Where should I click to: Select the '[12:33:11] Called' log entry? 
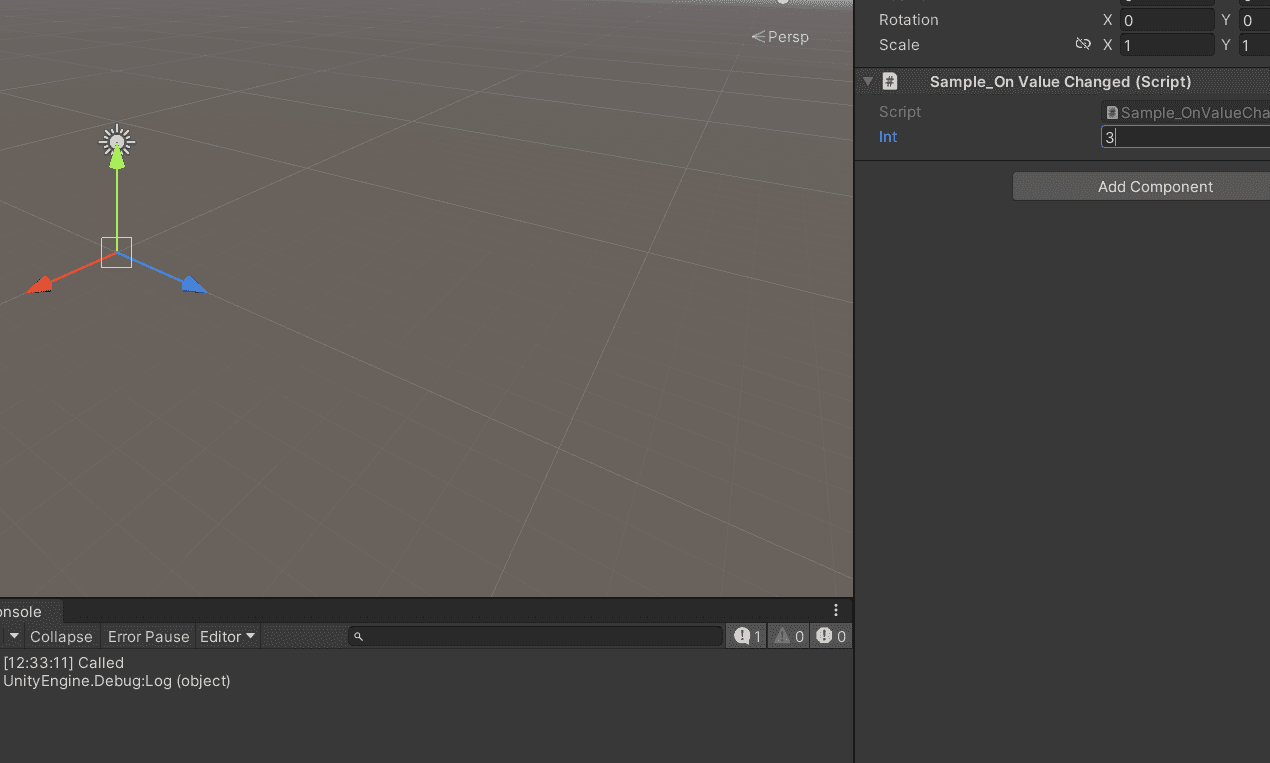[x=426, y=672]
